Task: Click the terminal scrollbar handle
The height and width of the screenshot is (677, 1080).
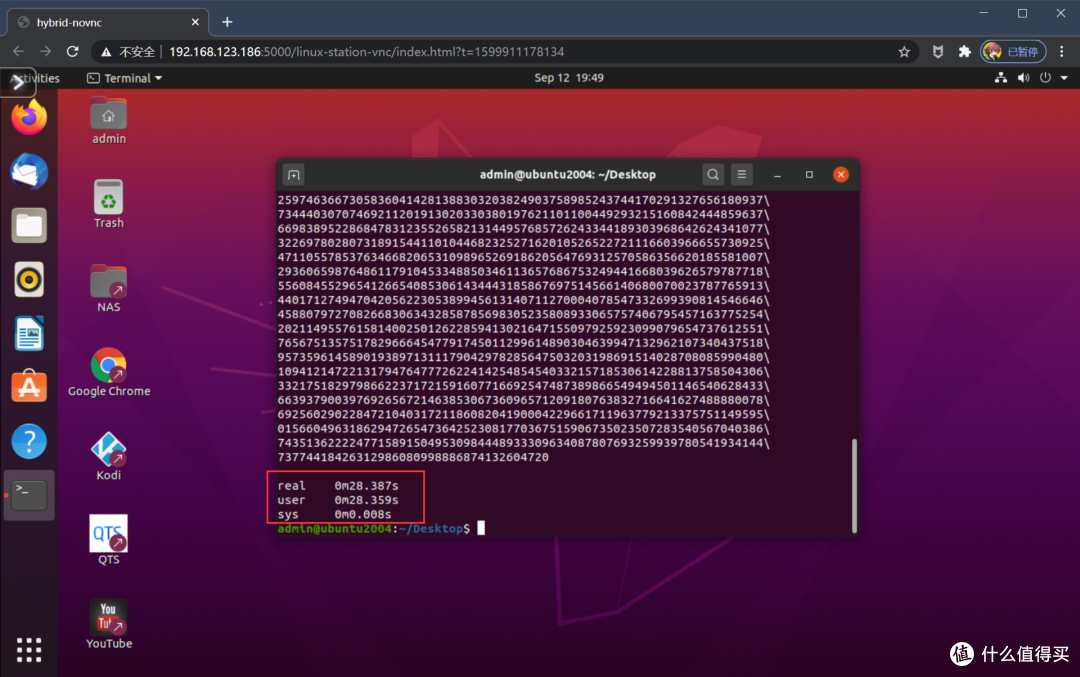Action: (854, 486)
